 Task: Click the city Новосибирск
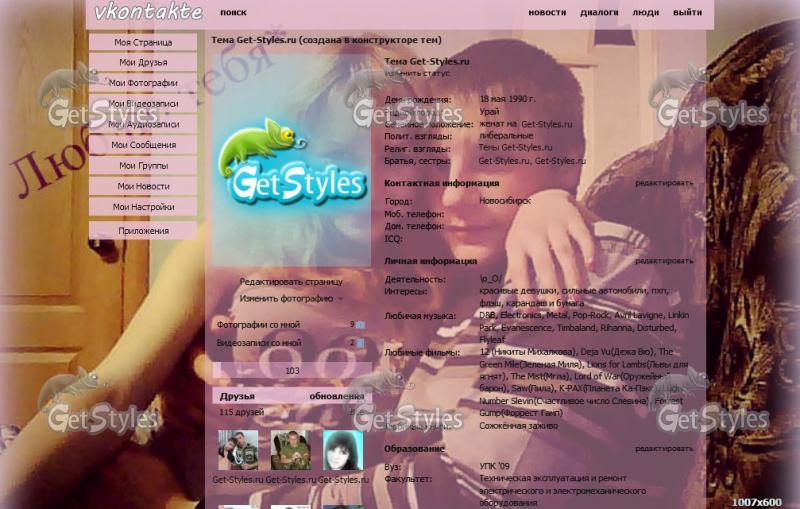[x=505, y=201]
